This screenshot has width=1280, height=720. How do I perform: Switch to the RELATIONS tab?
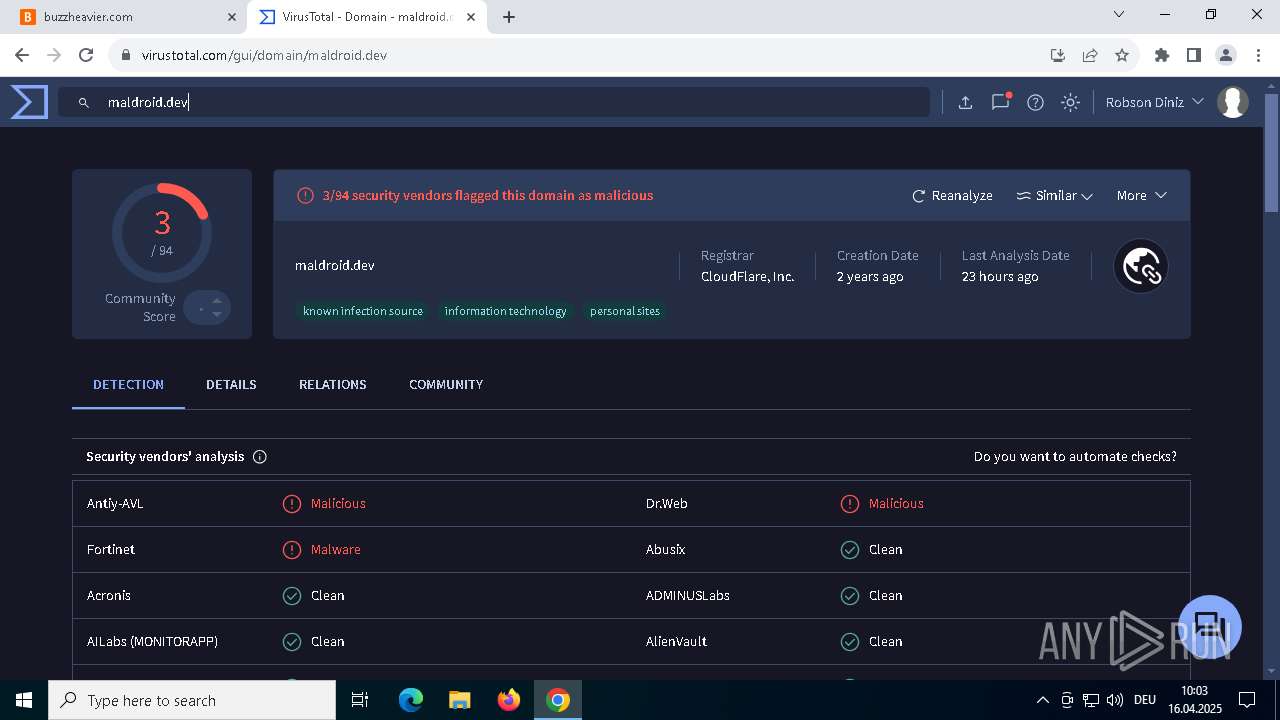coord(333,385)
